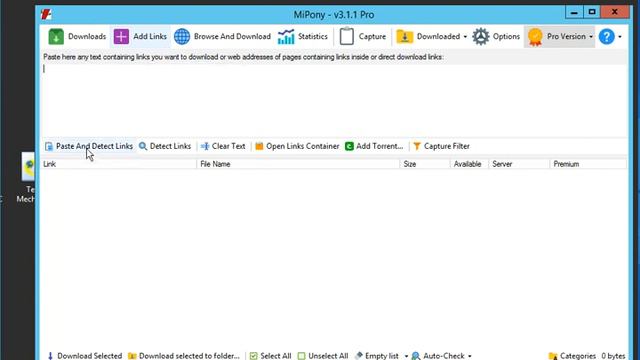The width and height of the screenshot is (640, 360).
Task: Open Browse And Download globe icon
Action: (182, 36)
